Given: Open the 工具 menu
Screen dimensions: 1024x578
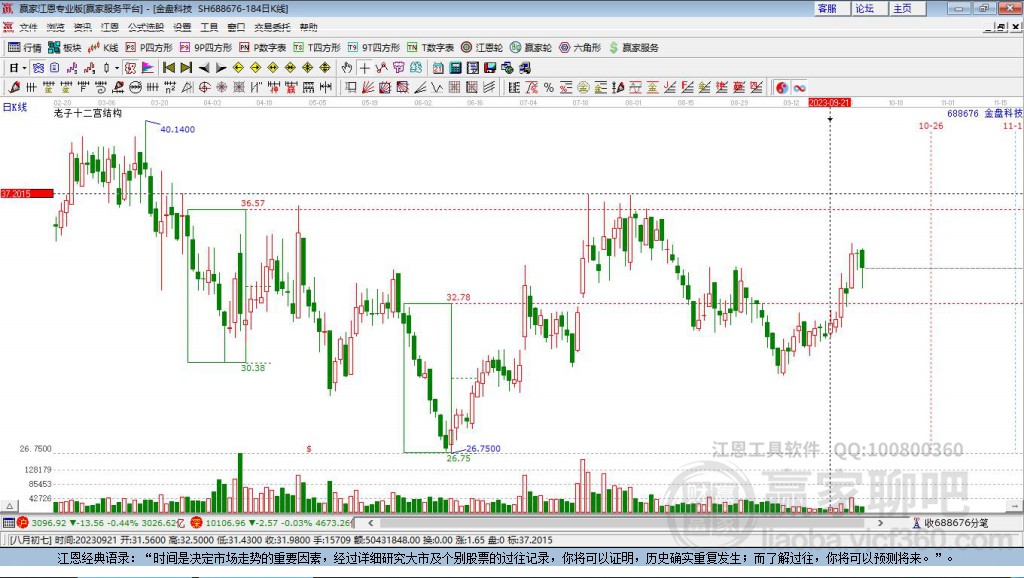Looking at the screenshot, I should (209, 27).
